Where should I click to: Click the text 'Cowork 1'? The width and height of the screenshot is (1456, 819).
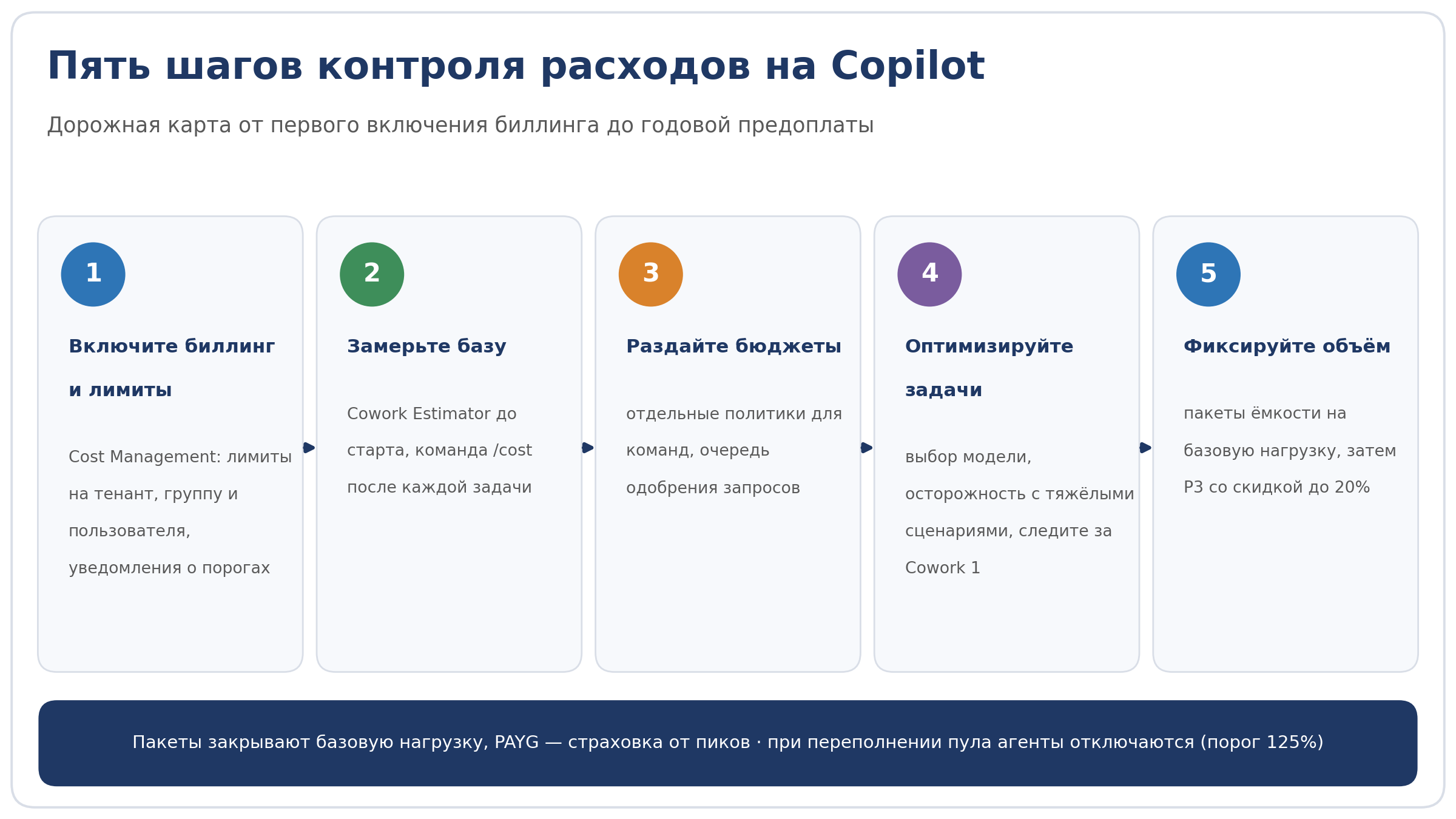(x=942, y=568)
